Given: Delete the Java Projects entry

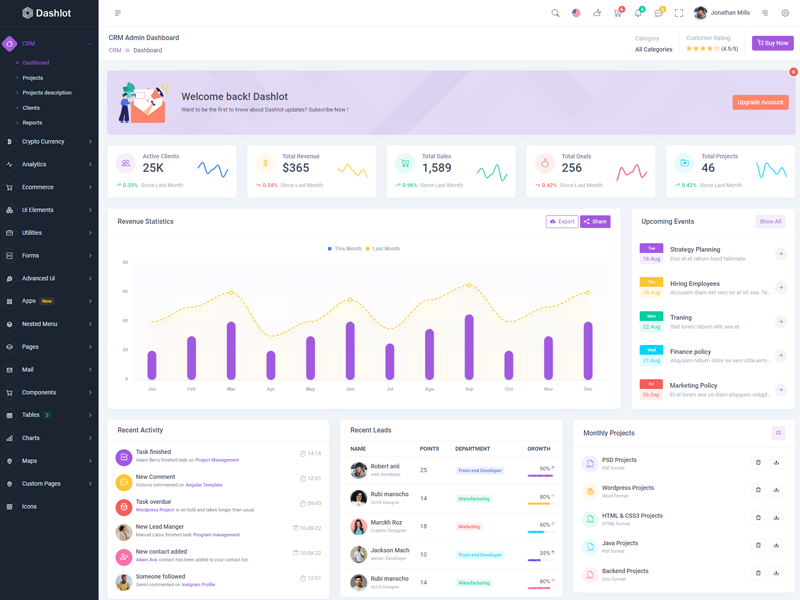Looking at the screenshot, I should click(758, 546).
